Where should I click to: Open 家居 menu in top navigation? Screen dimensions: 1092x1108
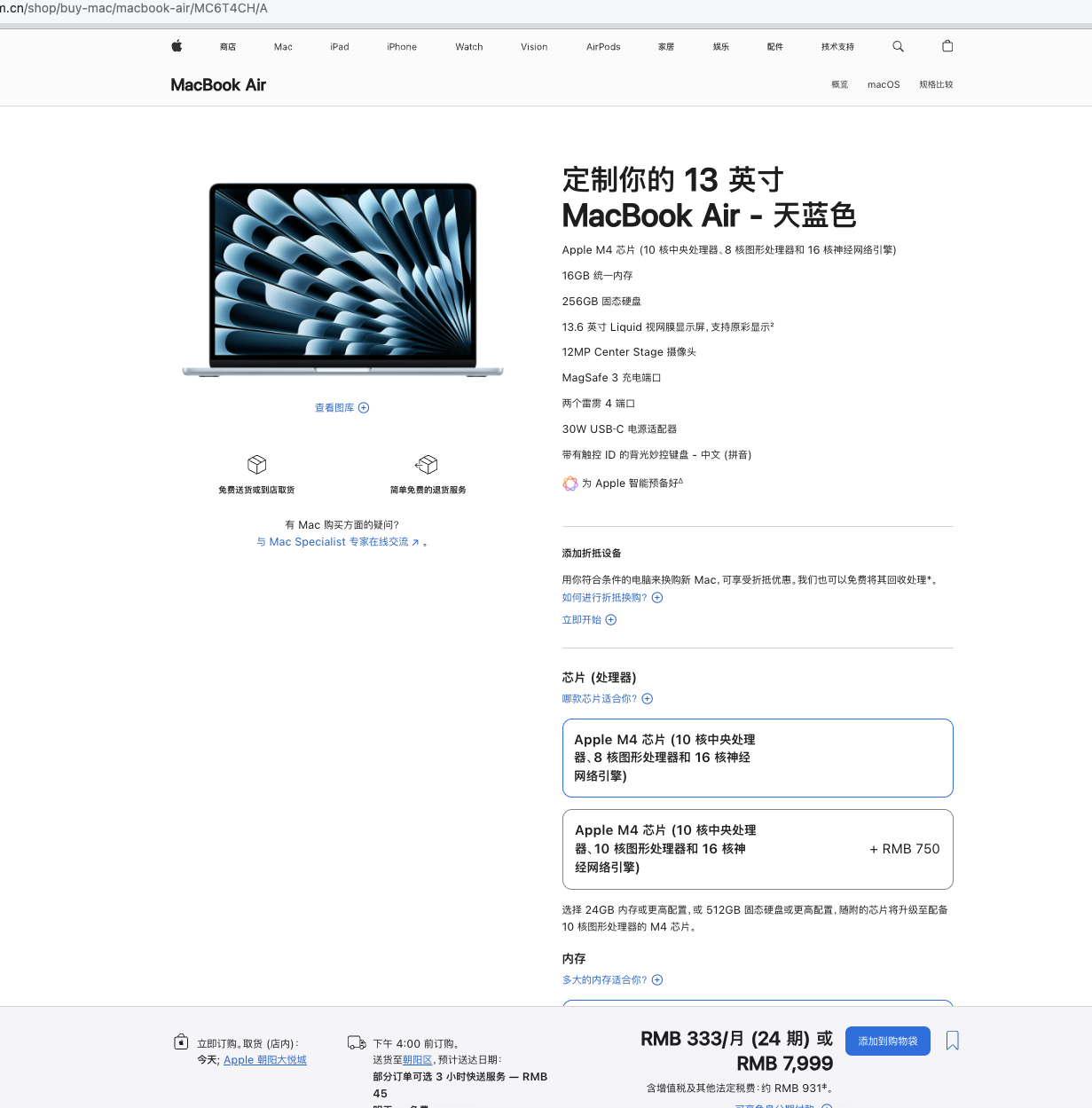(x=666, y=47)
